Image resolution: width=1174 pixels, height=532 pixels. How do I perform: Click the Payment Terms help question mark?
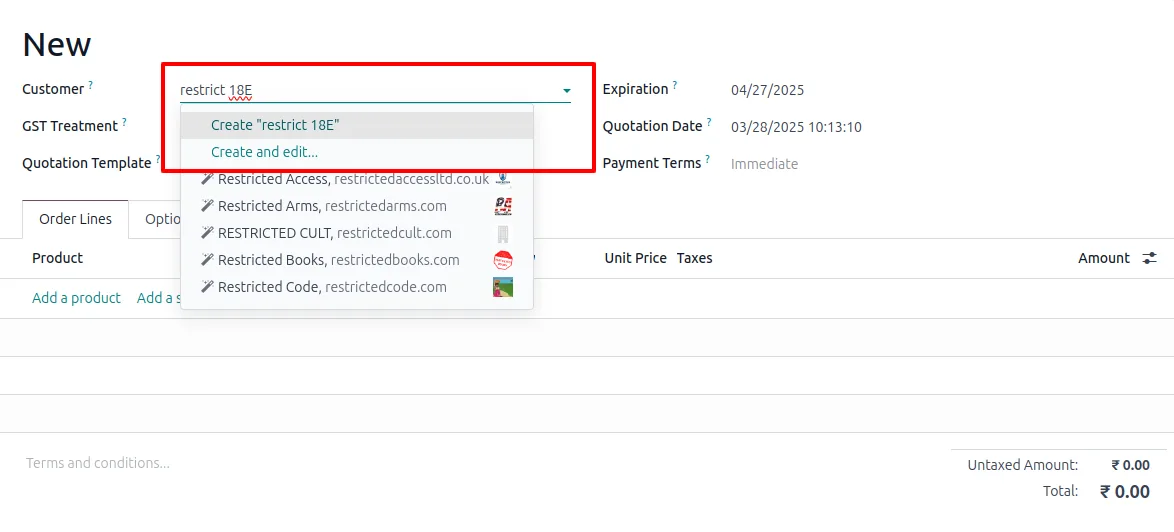pos(708,159)
